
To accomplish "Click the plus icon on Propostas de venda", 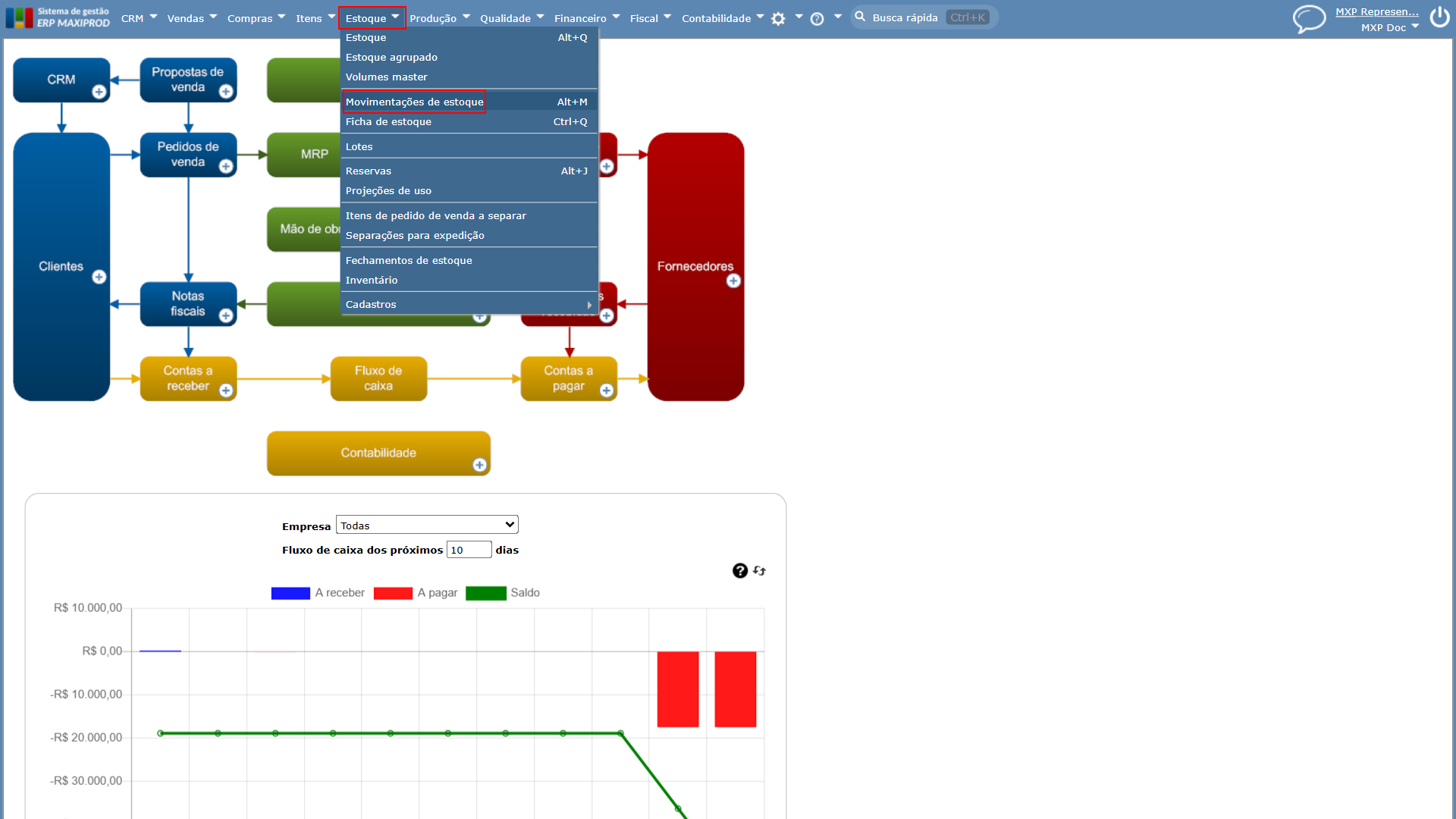I will coord(226,92).
